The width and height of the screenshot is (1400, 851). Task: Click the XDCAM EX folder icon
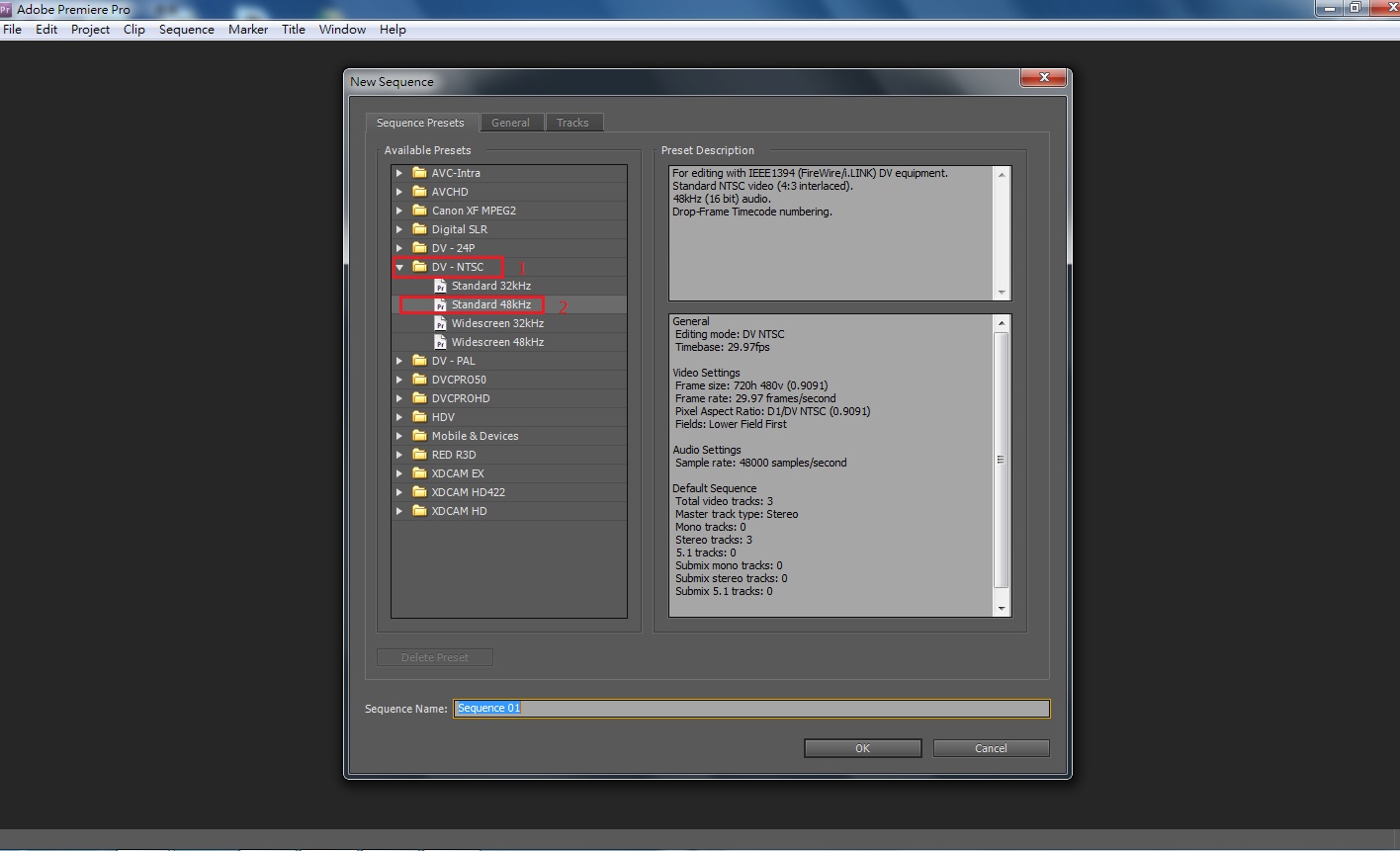pyautogui.click(x=420, y=473)
